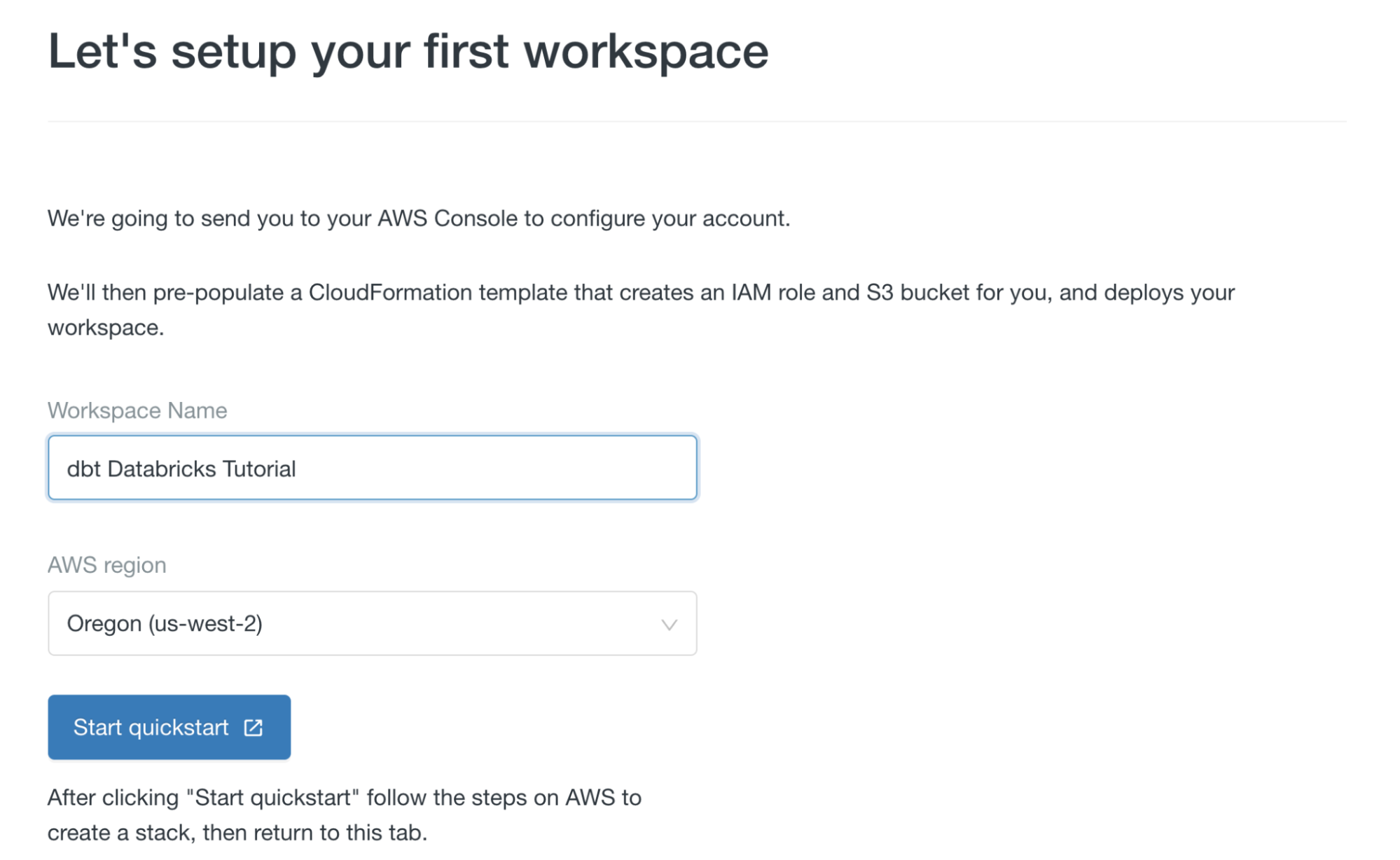Image resolution: width=1400 pixels, height=860 pixels.
Task: Expand the AWS region chevron arrow
Action: [669, 625]
